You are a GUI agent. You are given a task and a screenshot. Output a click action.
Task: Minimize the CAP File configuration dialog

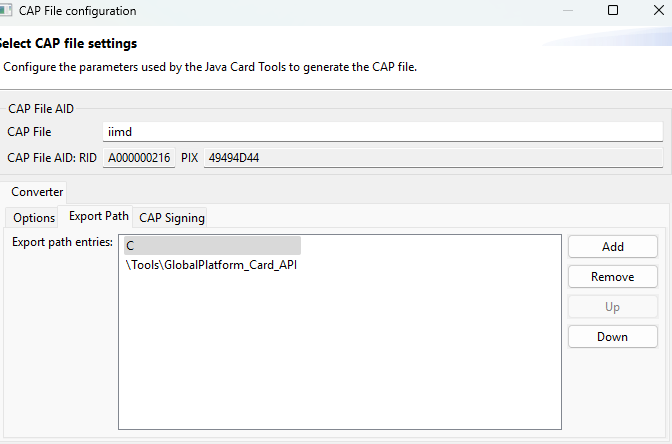[568, 10]
